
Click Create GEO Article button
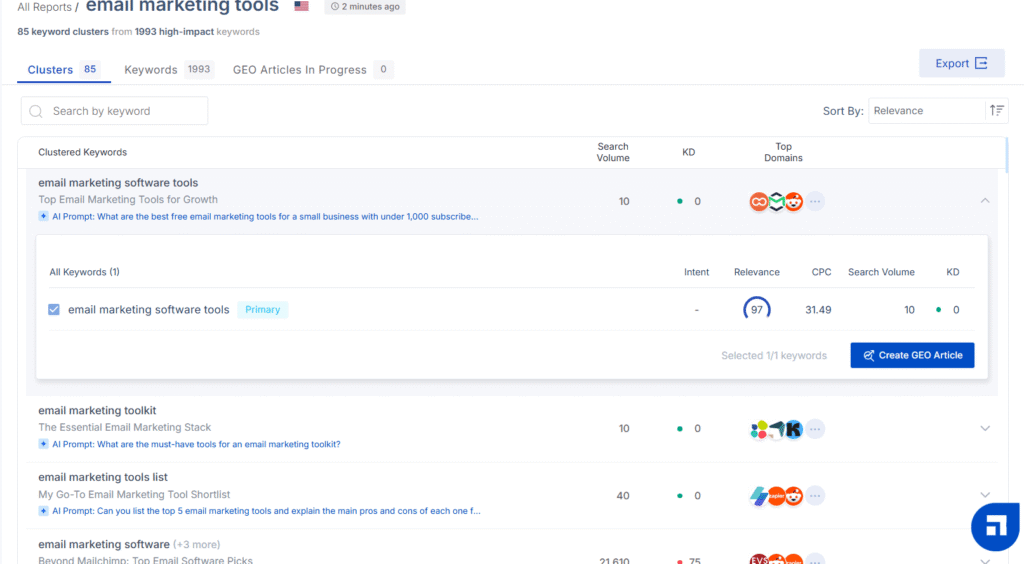[x=912, y=355]
